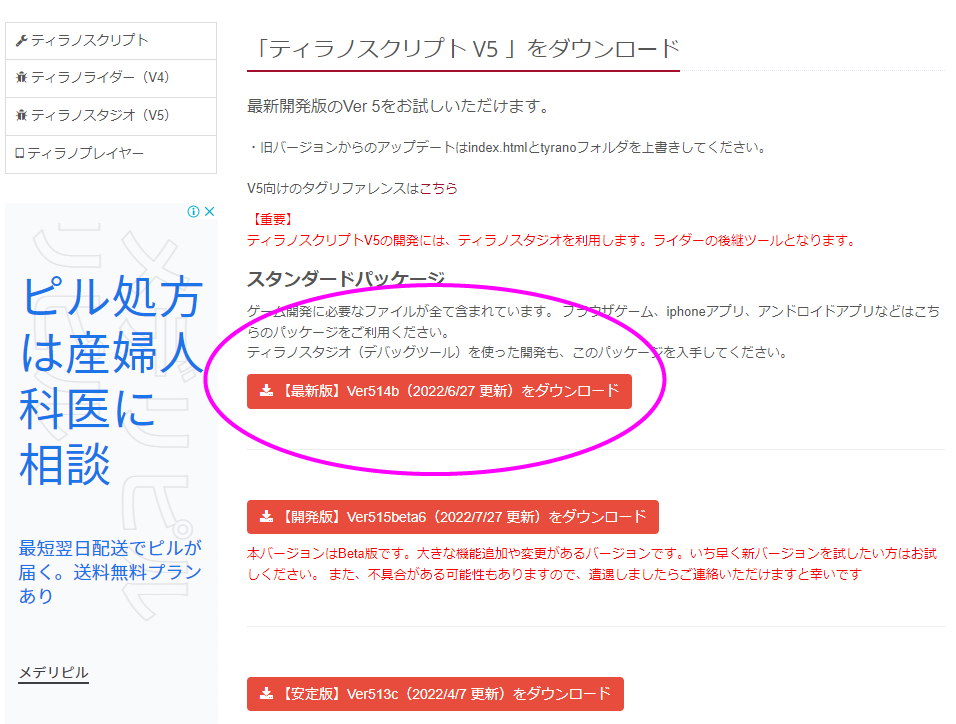Open the ad info icon

(193, 212)
